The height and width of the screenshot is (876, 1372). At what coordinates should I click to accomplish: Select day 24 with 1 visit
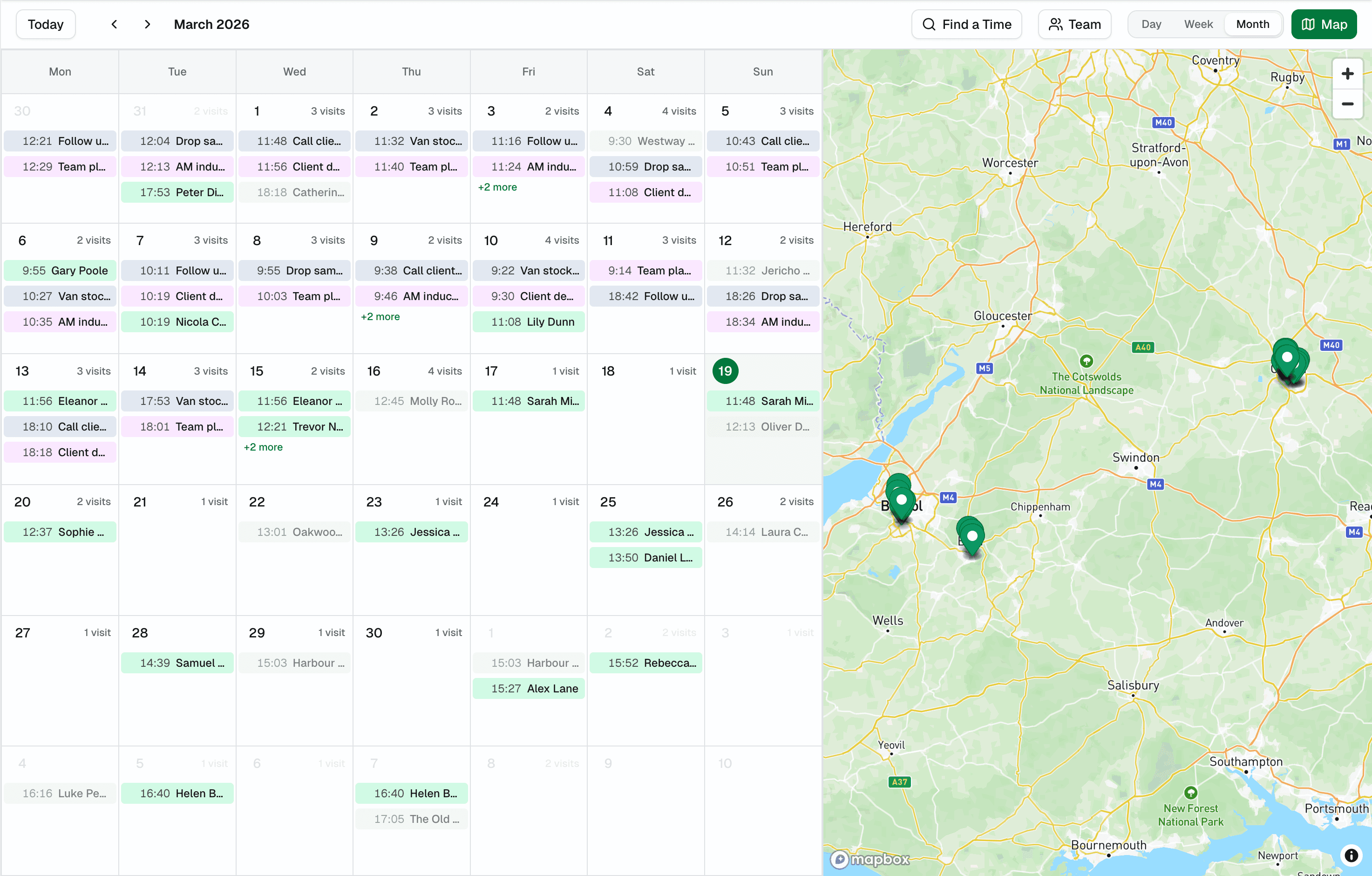[490, 501]
